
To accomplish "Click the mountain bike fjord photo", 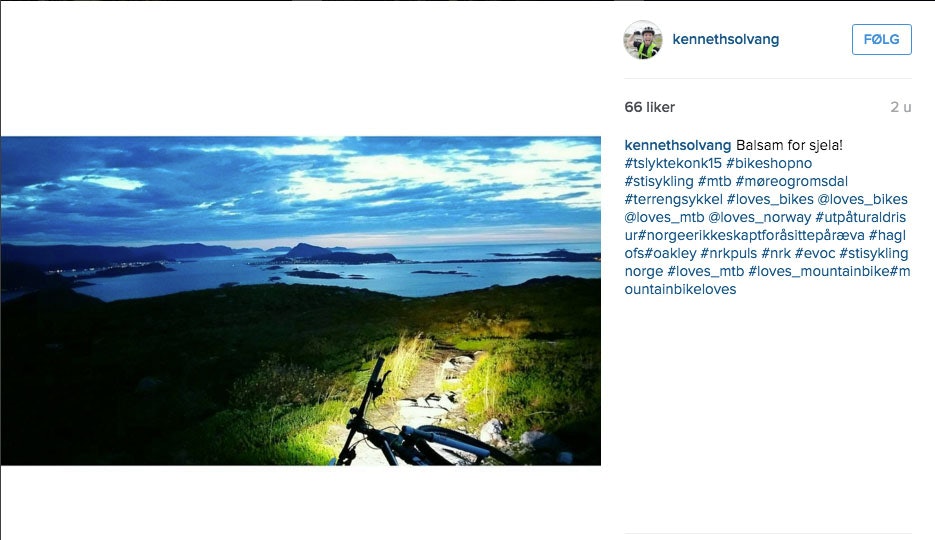I will coord(300,300).
